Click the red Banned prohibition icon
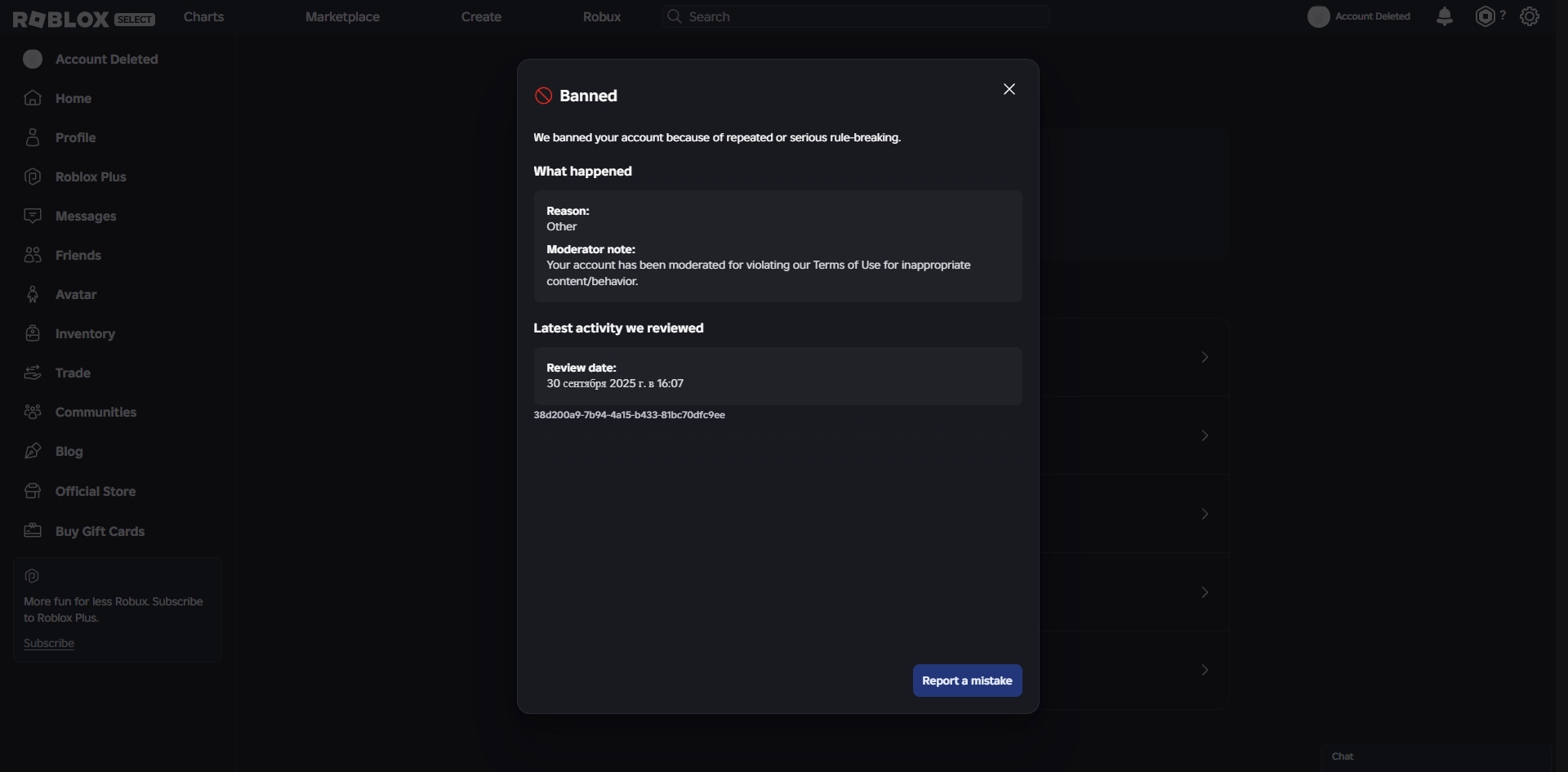 (x=543, y=96)
